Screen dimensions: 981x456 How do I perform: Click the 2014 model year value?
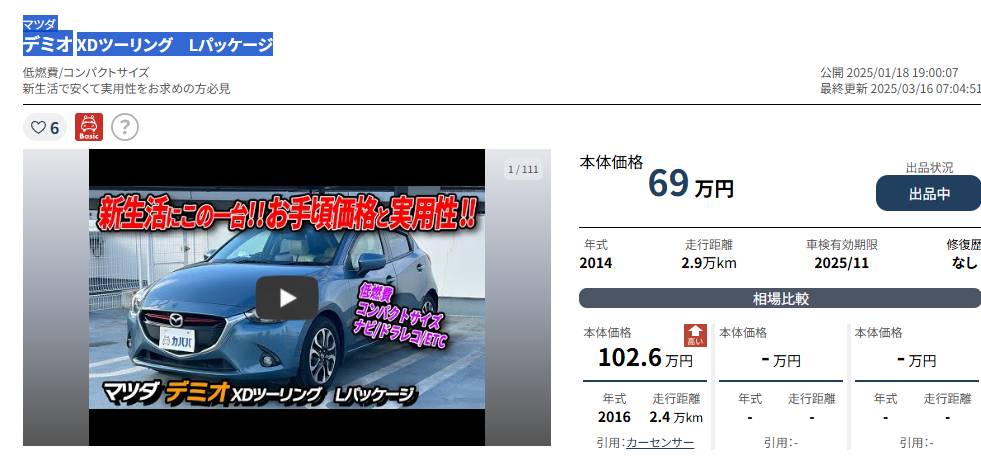coord(596,263)
